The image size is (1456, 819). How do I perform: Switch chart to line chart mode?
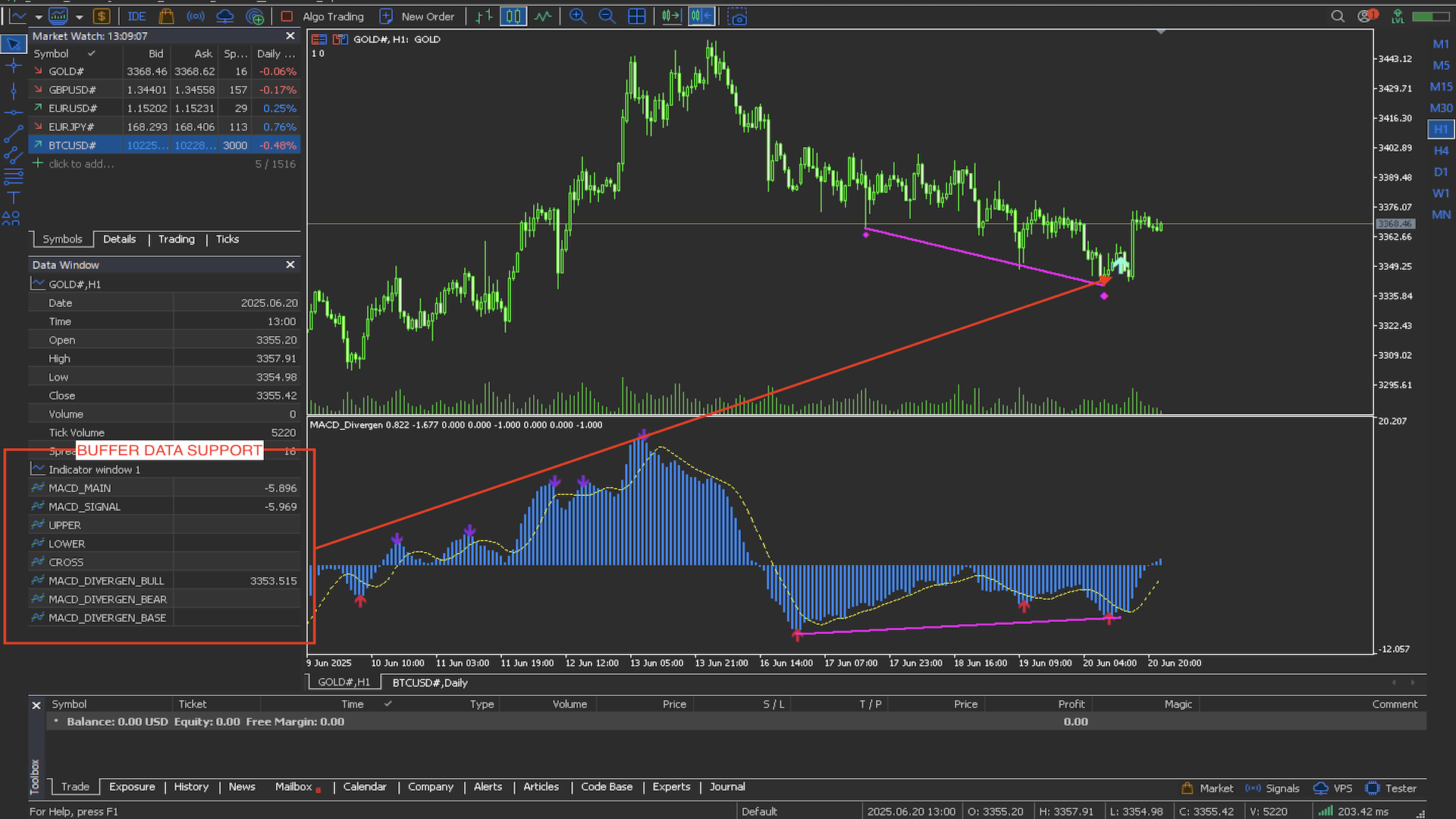543,17
